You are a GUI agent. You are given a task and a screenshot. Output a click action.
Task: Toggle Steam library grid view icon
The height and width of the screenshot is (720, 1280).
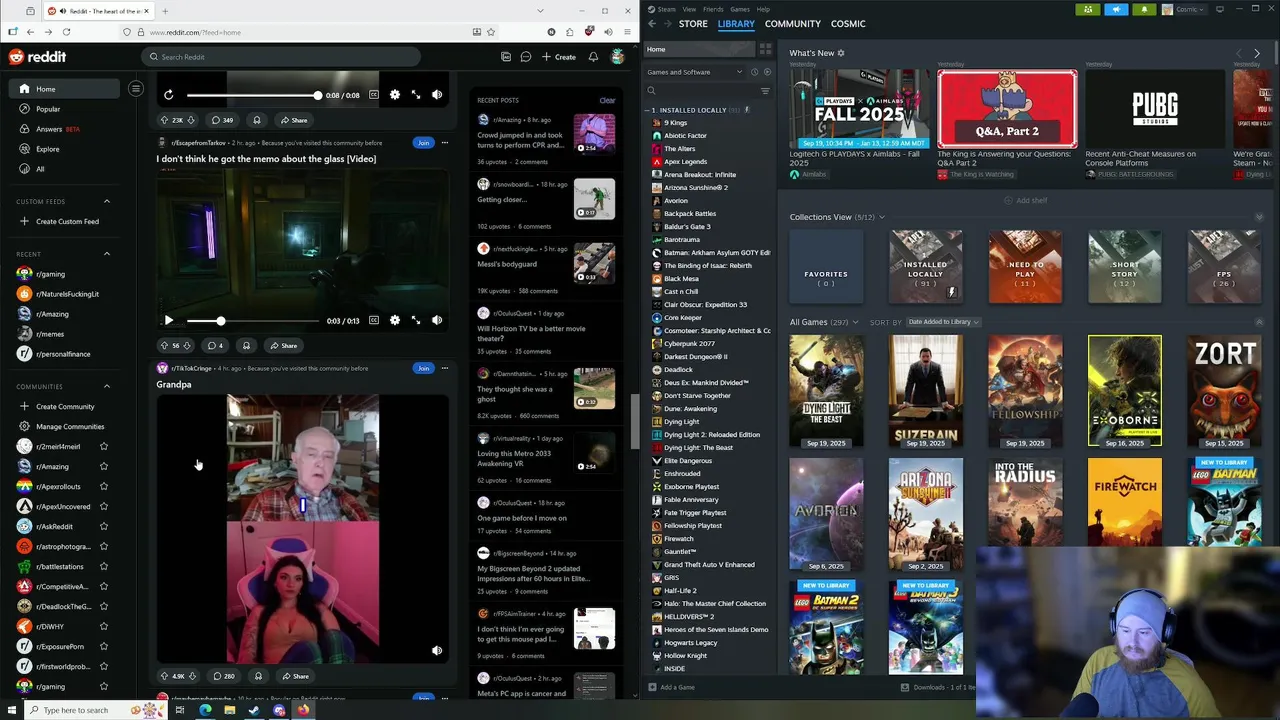765,49
